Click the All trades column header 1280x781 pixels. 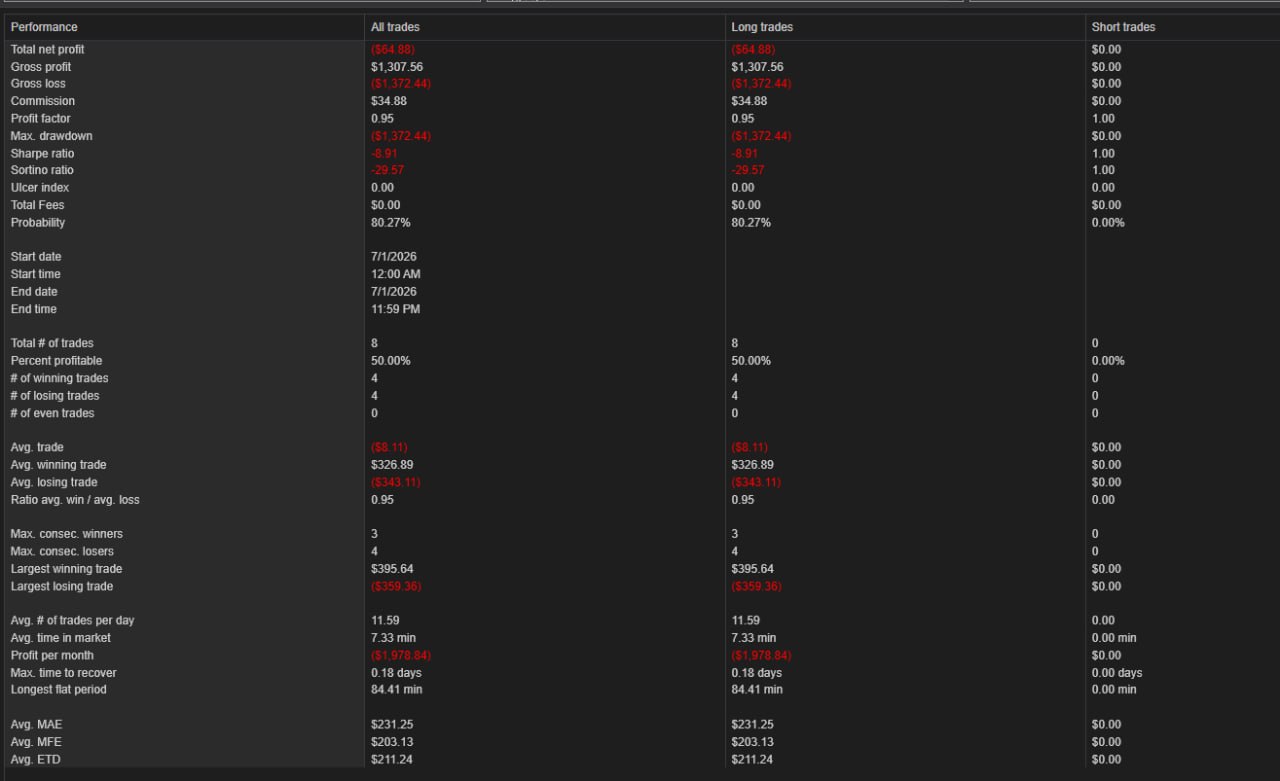point(395,27)
